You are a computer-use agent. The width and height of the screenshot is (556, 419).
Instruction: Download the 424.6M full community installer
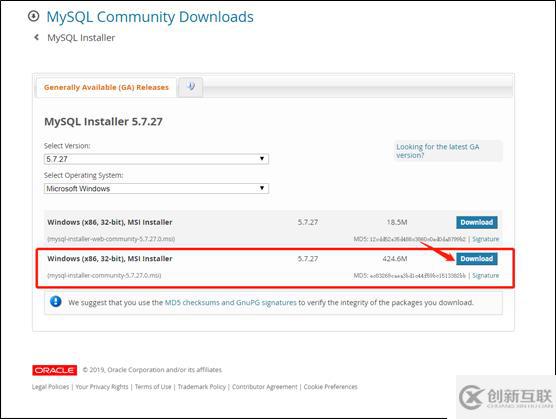[x=477, y=259]
